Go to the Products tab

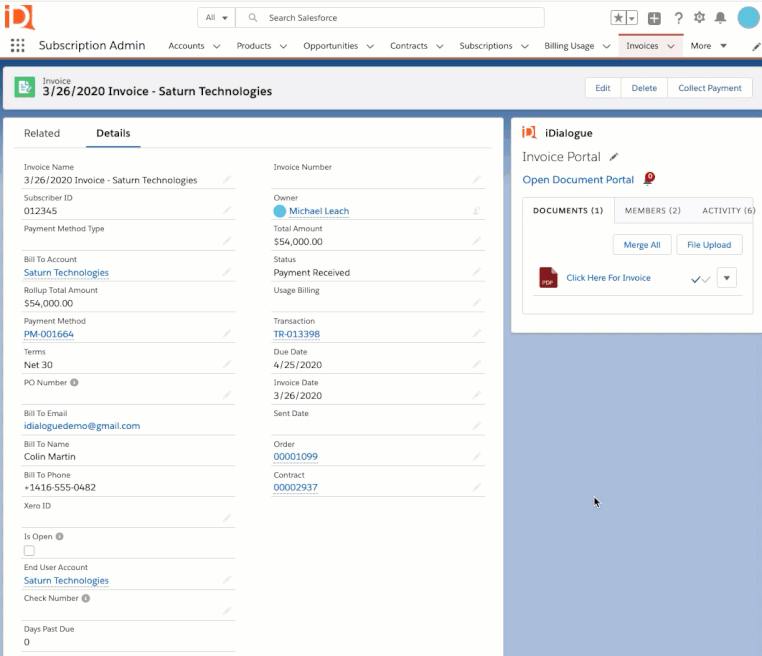click(x=254, y=46)
